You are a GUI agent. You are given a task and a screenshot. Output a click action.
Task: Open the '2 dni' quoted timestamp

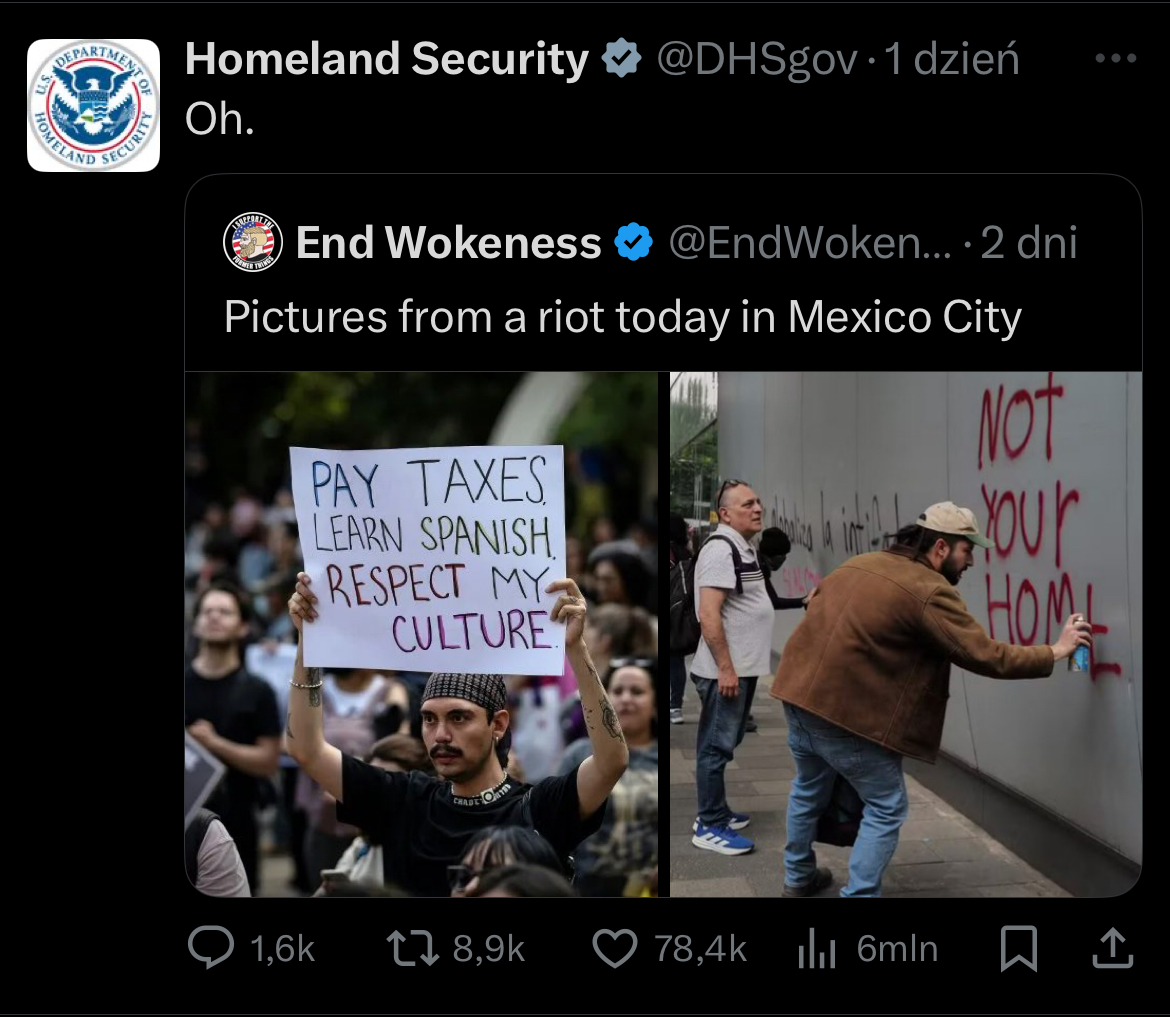pos(1029,242)
